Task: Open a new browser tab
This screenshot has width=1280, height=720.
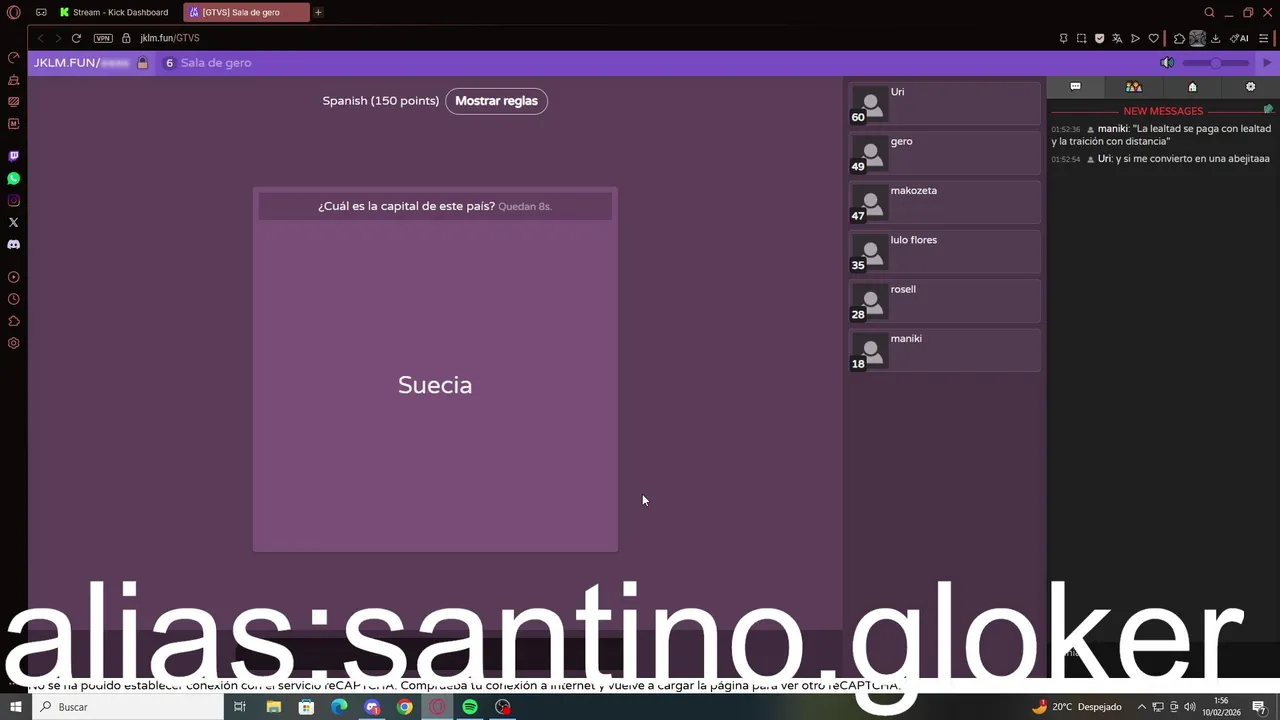Action: 318,12
